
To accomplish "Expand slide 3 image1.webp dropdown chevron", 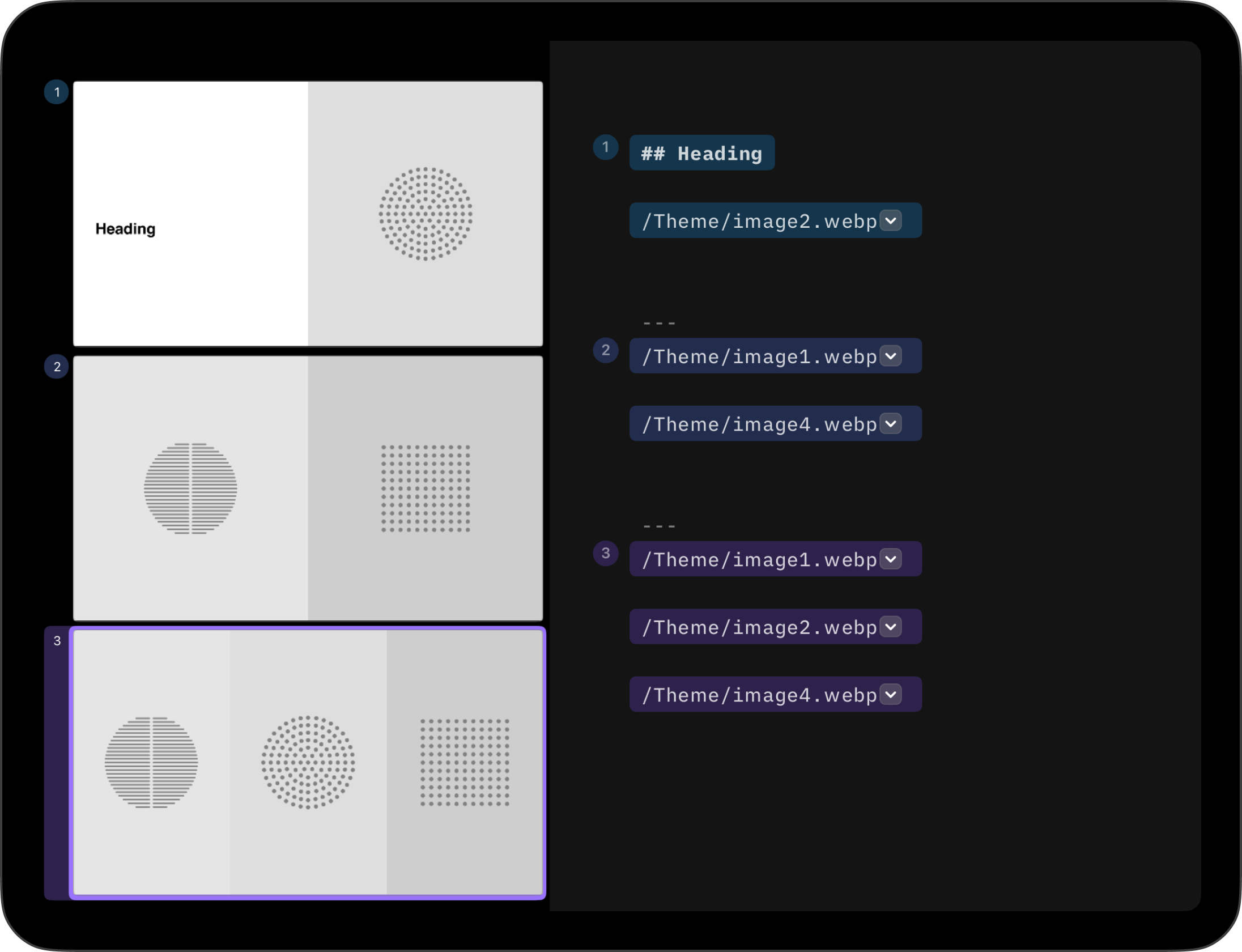I will 891,559.
